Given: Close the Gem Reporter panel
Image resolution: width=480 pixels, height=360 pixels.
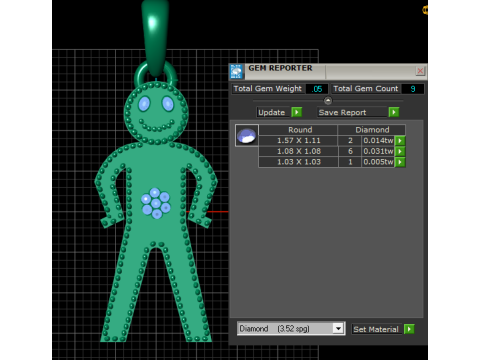Looking at the screenshot, I should coord(420,71).
